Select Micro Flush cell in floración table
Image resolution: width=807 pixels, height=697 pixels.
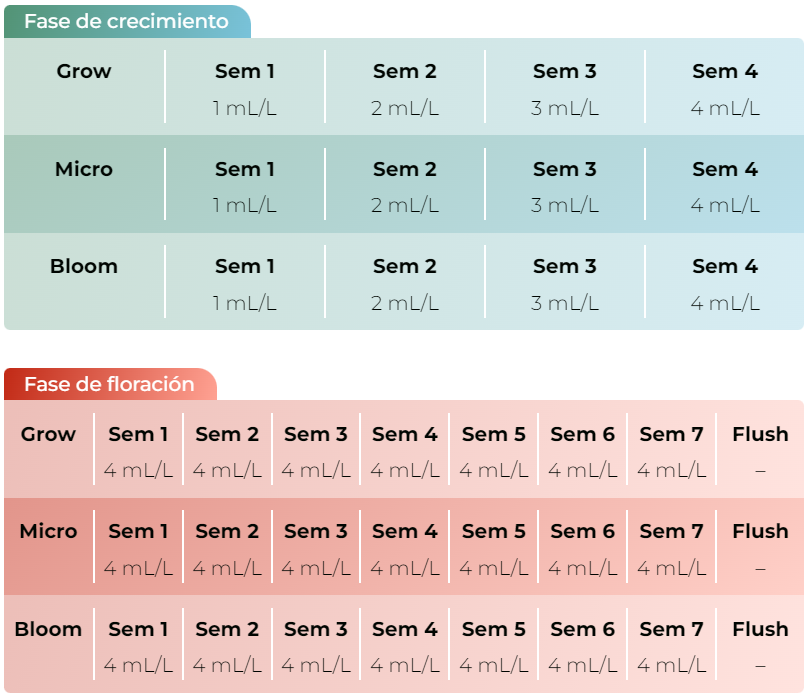coord(760,547)
